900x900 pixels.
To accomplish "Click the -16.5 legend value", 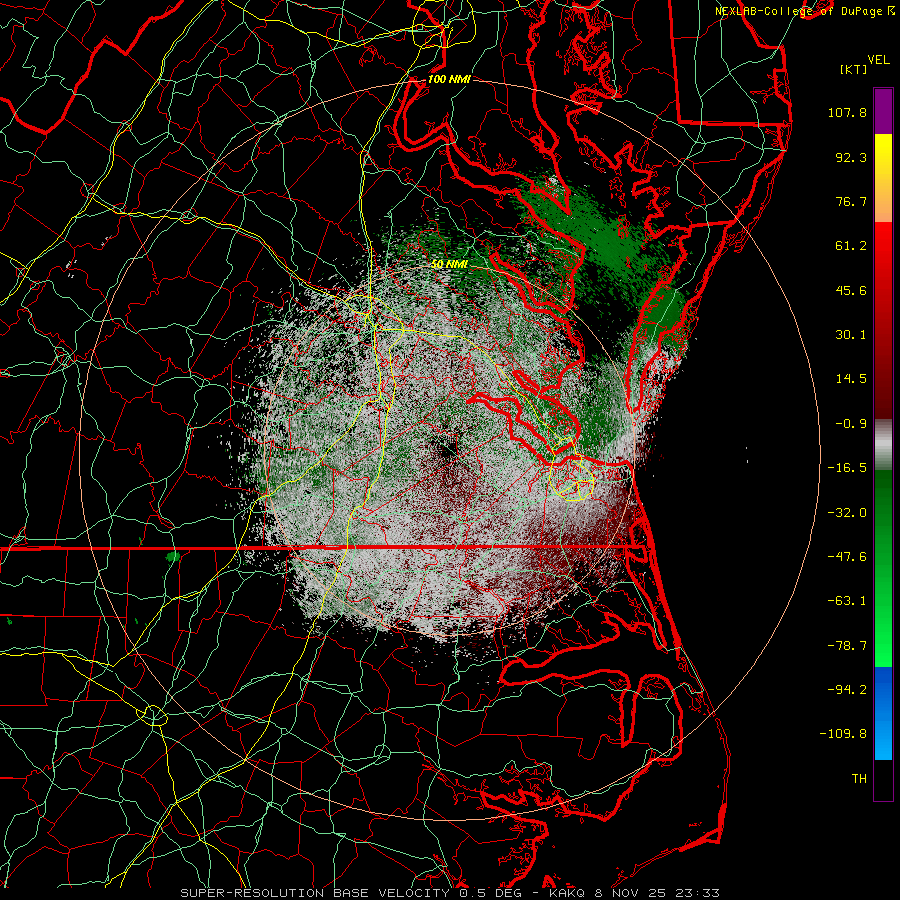I will pyautogui.click(x=847, y=468).
